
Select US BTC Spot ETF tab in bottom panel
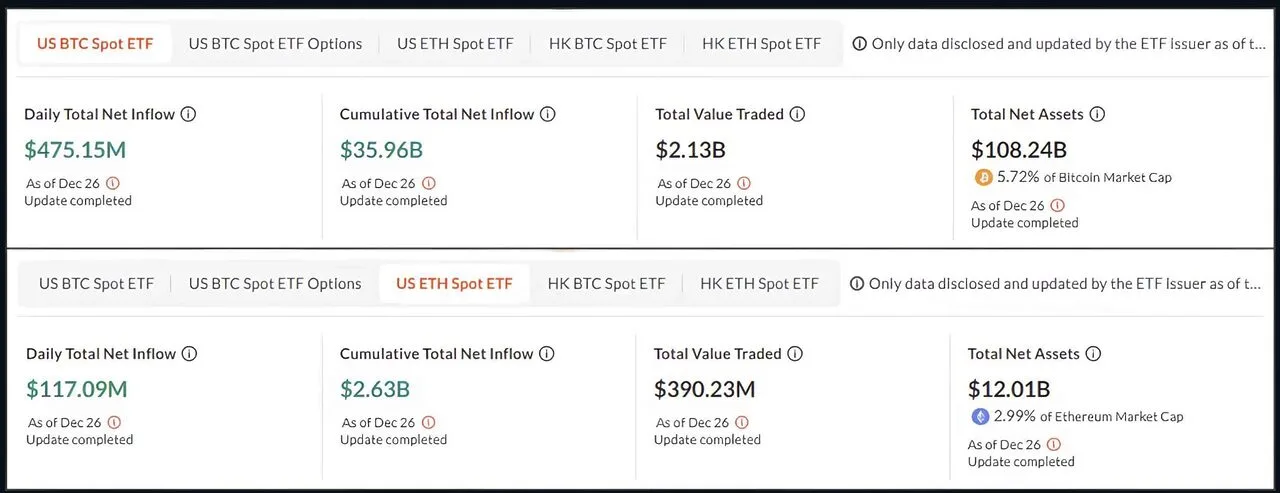click(96, 284)
